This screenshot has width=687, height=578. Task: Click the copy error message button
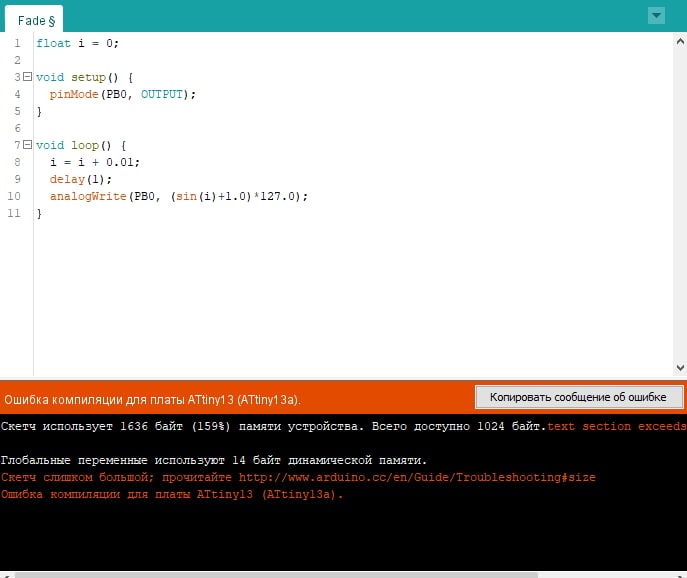click(x=579, y=397)
